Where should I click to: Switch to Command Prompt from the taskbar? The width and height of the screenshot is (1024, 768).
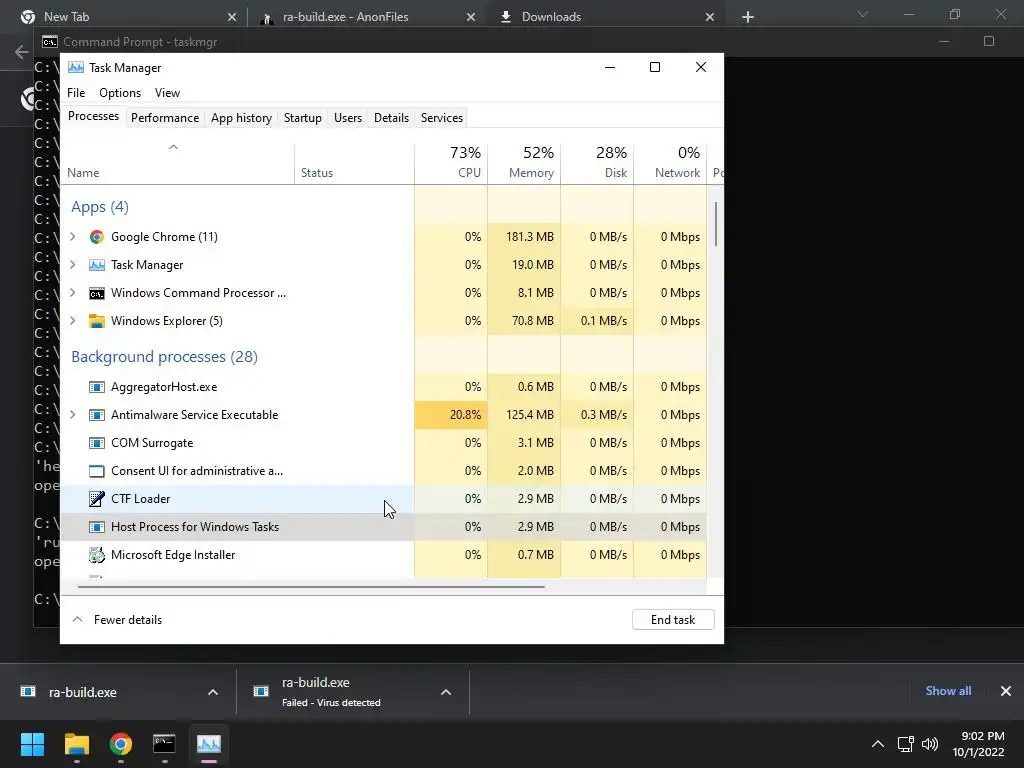[164, 744]
